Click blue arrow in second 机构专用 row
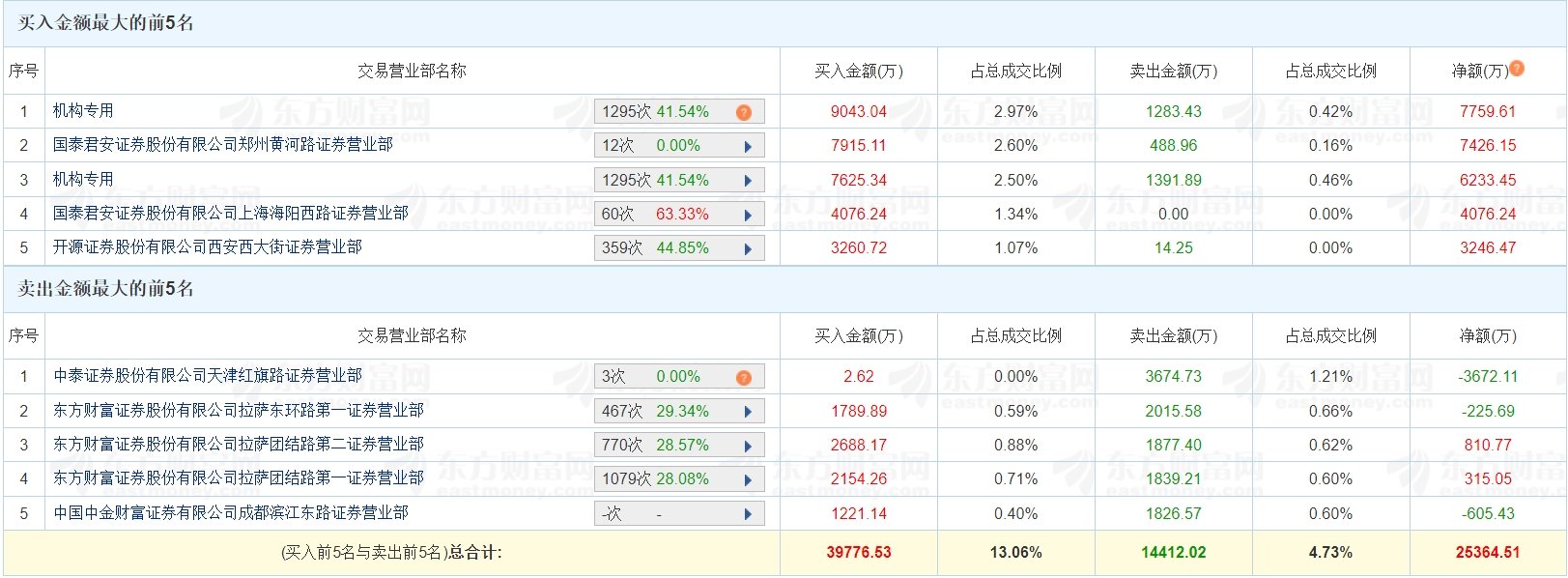 748,181
